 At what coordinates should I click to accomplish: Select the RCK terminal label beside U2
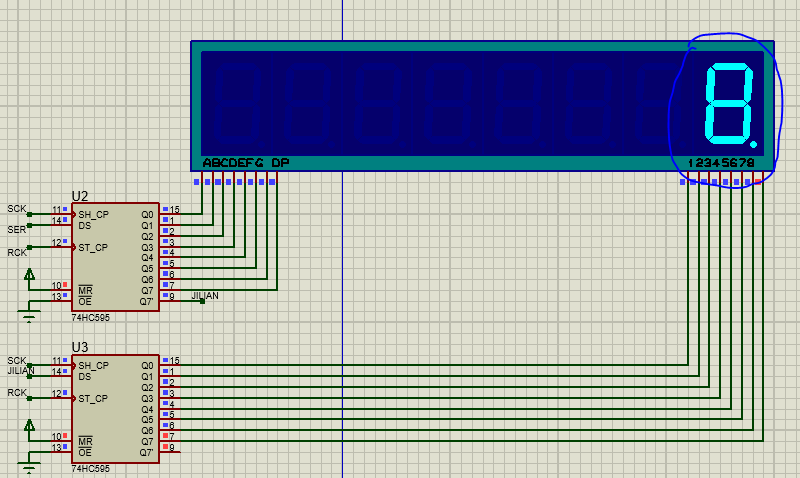[x=17, y=252]
